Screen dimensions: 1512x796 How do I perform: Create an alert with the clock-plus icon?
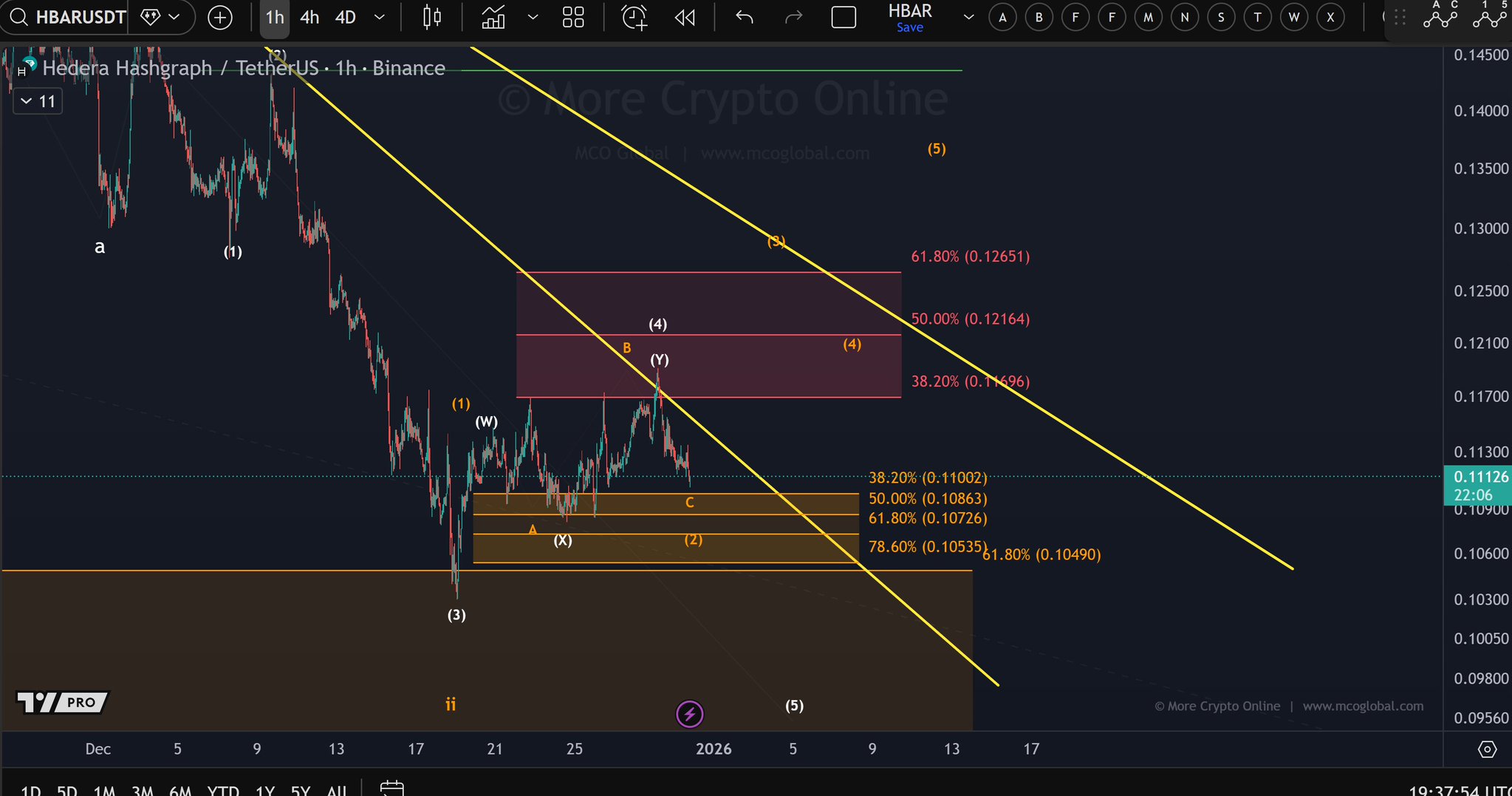pyautogui.click(x=634, y=17)
